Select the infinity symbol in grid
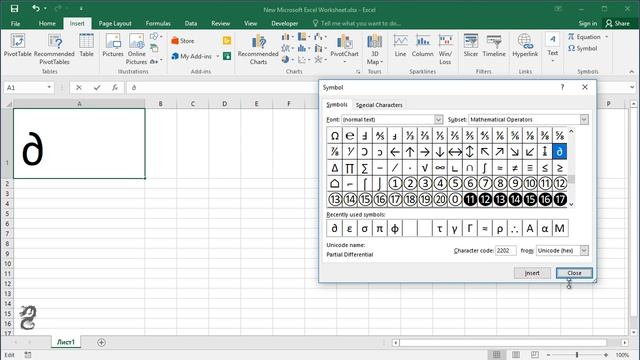The width and height of the screenshot is (640, 360). click(x=440, y=167)
